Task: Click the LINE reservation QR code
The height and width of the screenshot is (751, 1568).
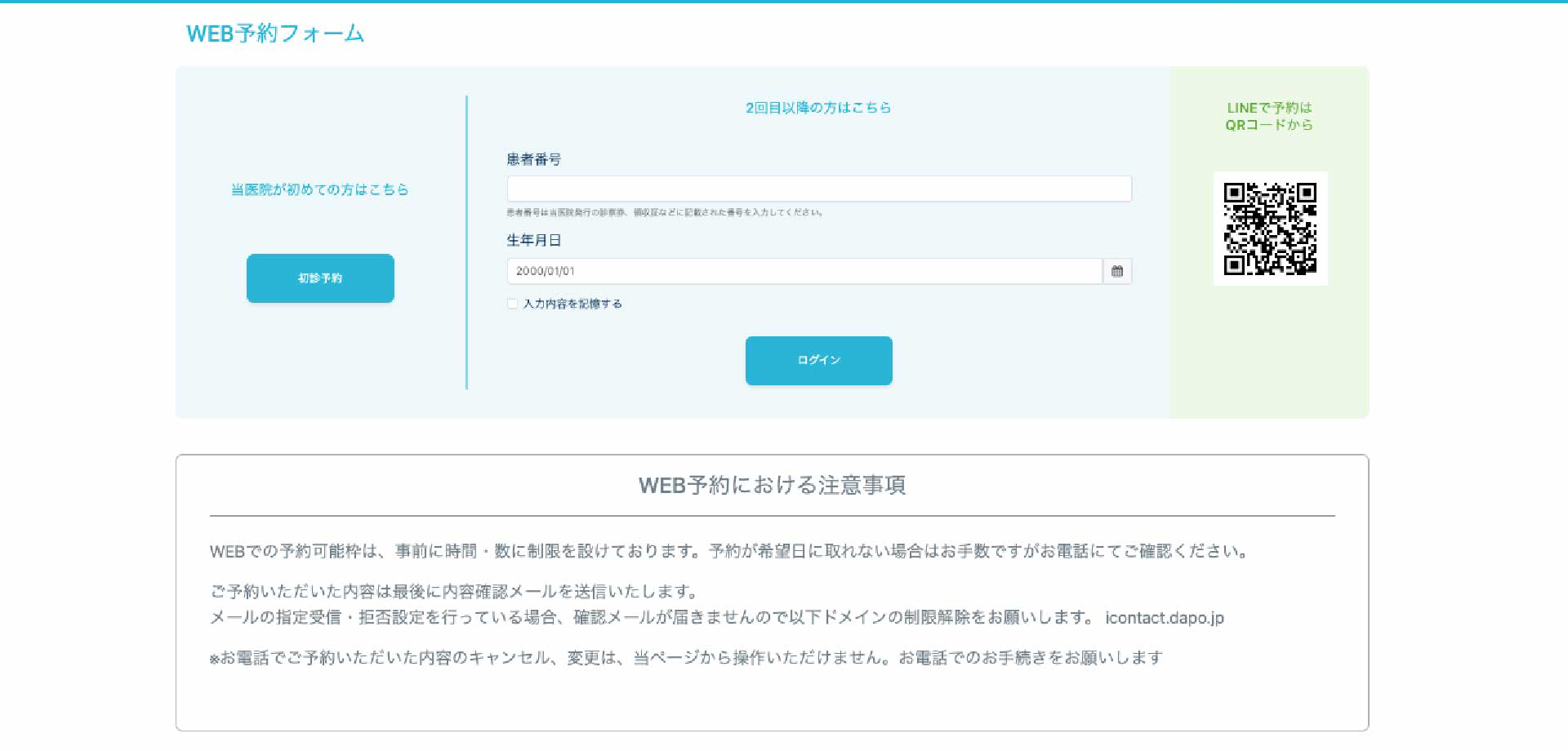Action: click(1270, 229)
